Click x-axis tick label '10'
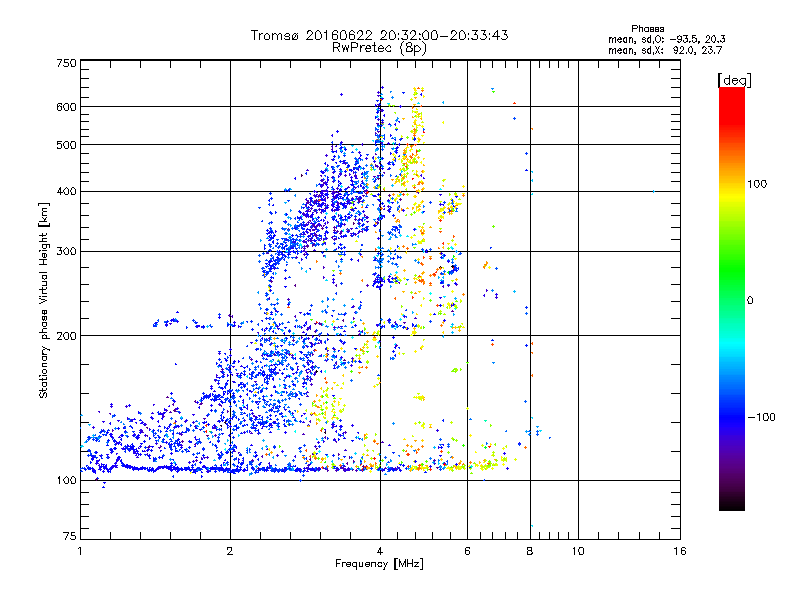Viewport: 800px width, 600px height. coord(578,551)
